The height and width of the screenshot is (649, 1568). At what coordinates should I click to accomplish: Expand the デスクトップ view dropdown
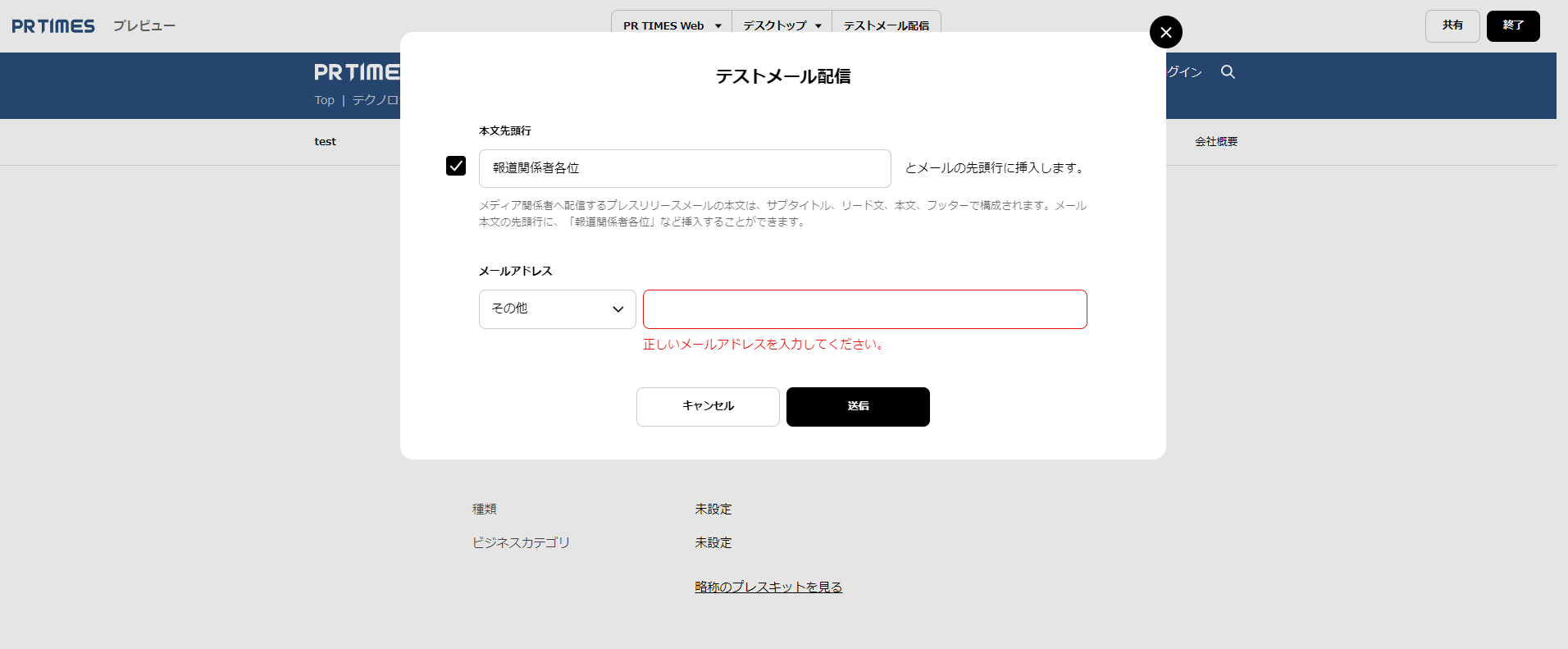782,25
